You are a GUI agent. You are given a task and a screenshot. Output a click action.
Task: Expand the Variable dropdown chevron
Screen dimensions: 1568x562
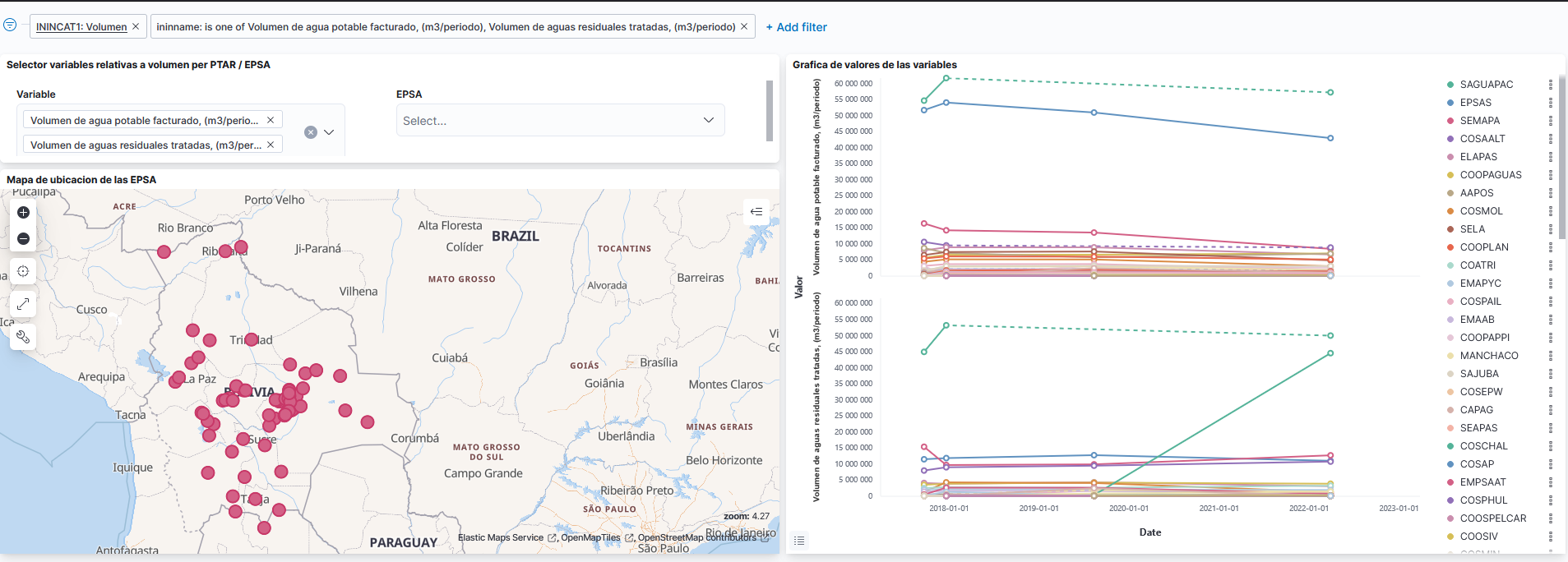[x=329, y=132]
